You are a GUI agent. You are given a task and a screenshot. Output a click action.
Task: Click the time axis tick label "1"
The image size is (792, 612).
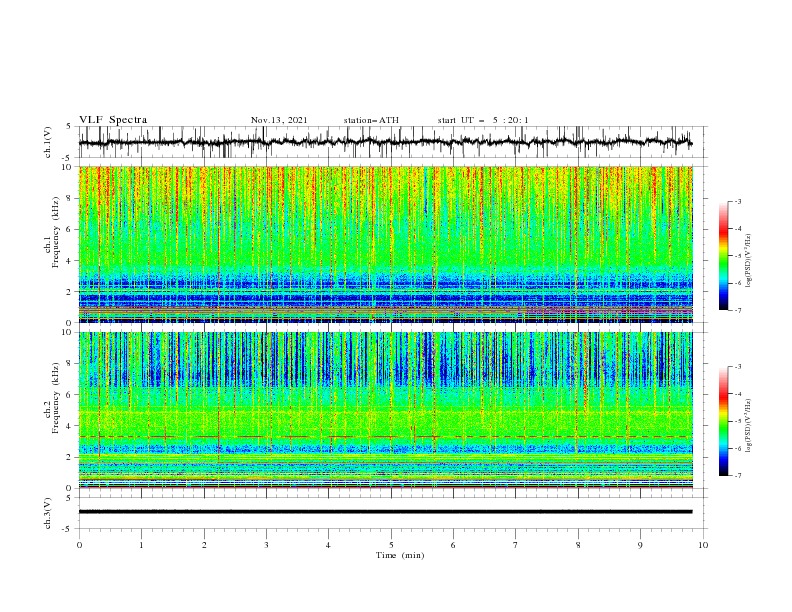click(141, 545)
